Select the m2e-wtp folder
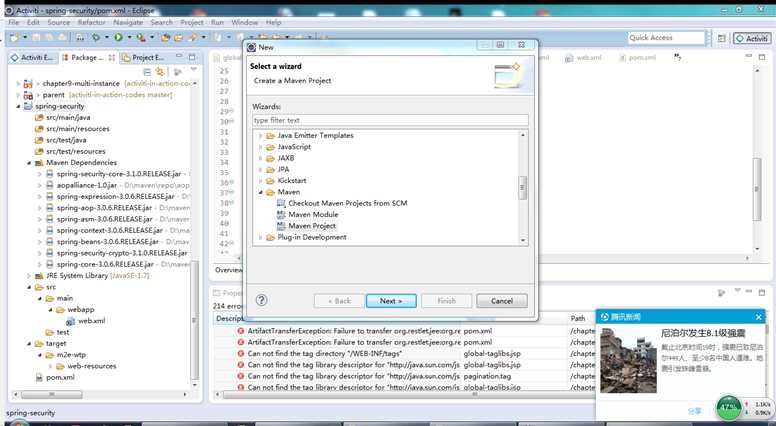The image size is (776, 426). tap(71, 355)
